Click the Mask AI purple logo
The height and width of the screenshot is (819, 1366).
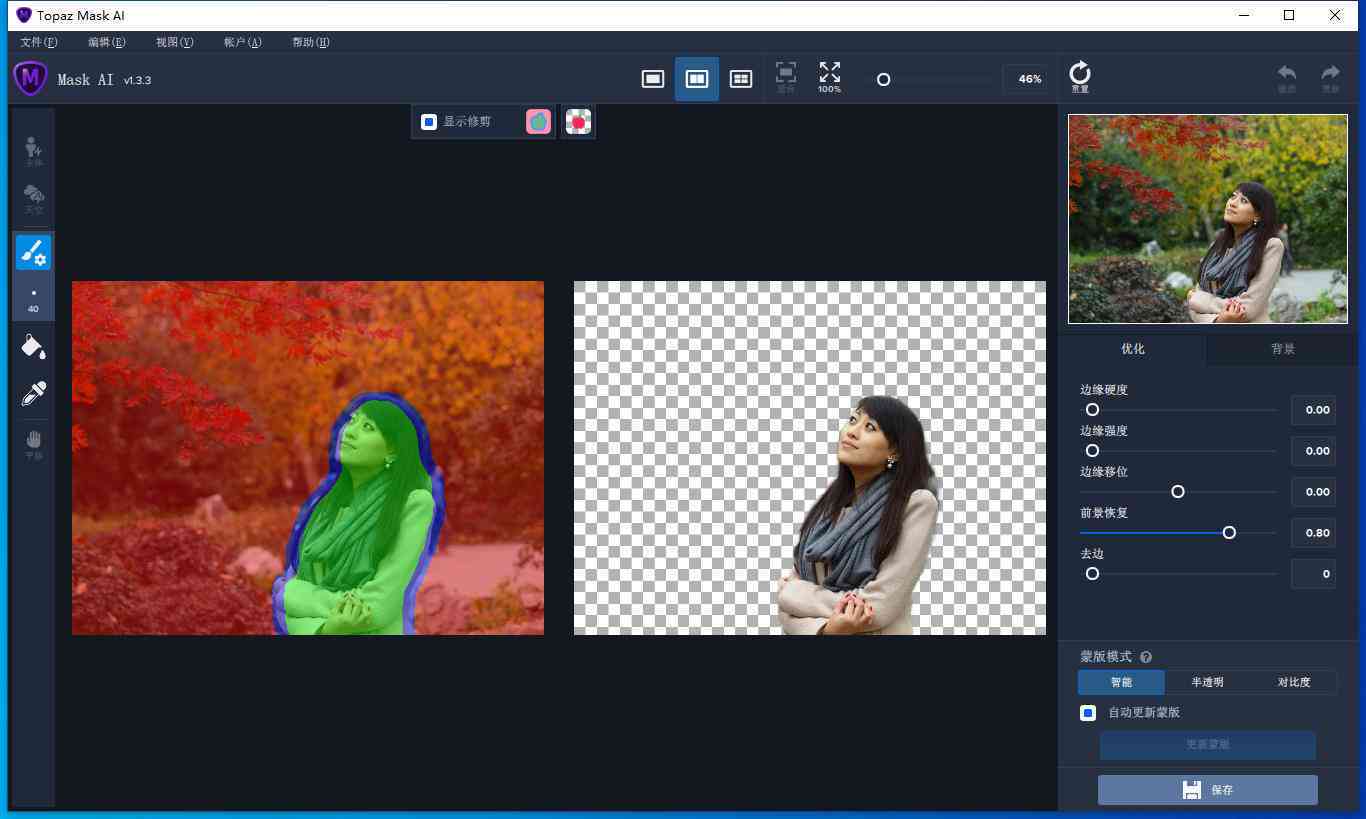point(31,78)
